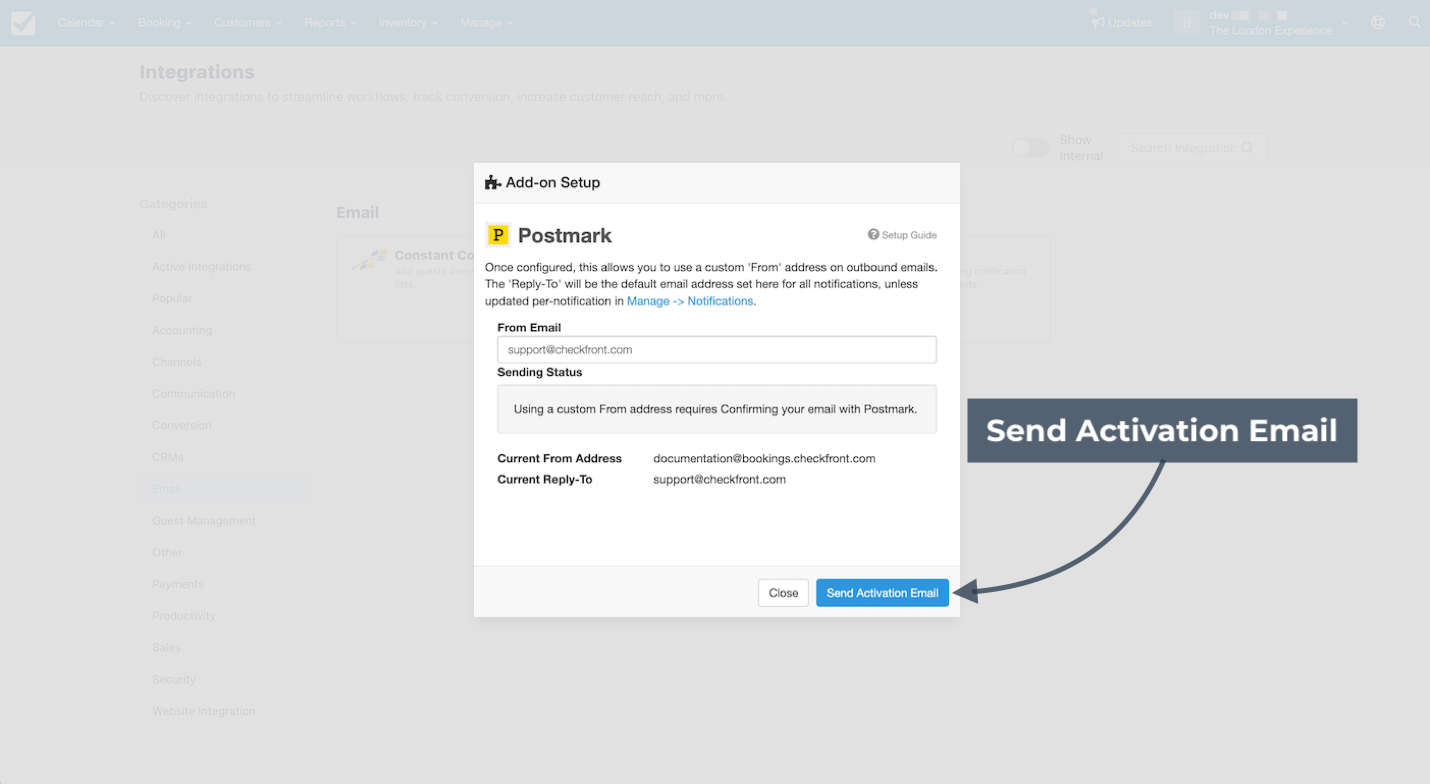Select the Communication category
The height and width of the screenshot is (784, 1430).
(x=194, y=394)
